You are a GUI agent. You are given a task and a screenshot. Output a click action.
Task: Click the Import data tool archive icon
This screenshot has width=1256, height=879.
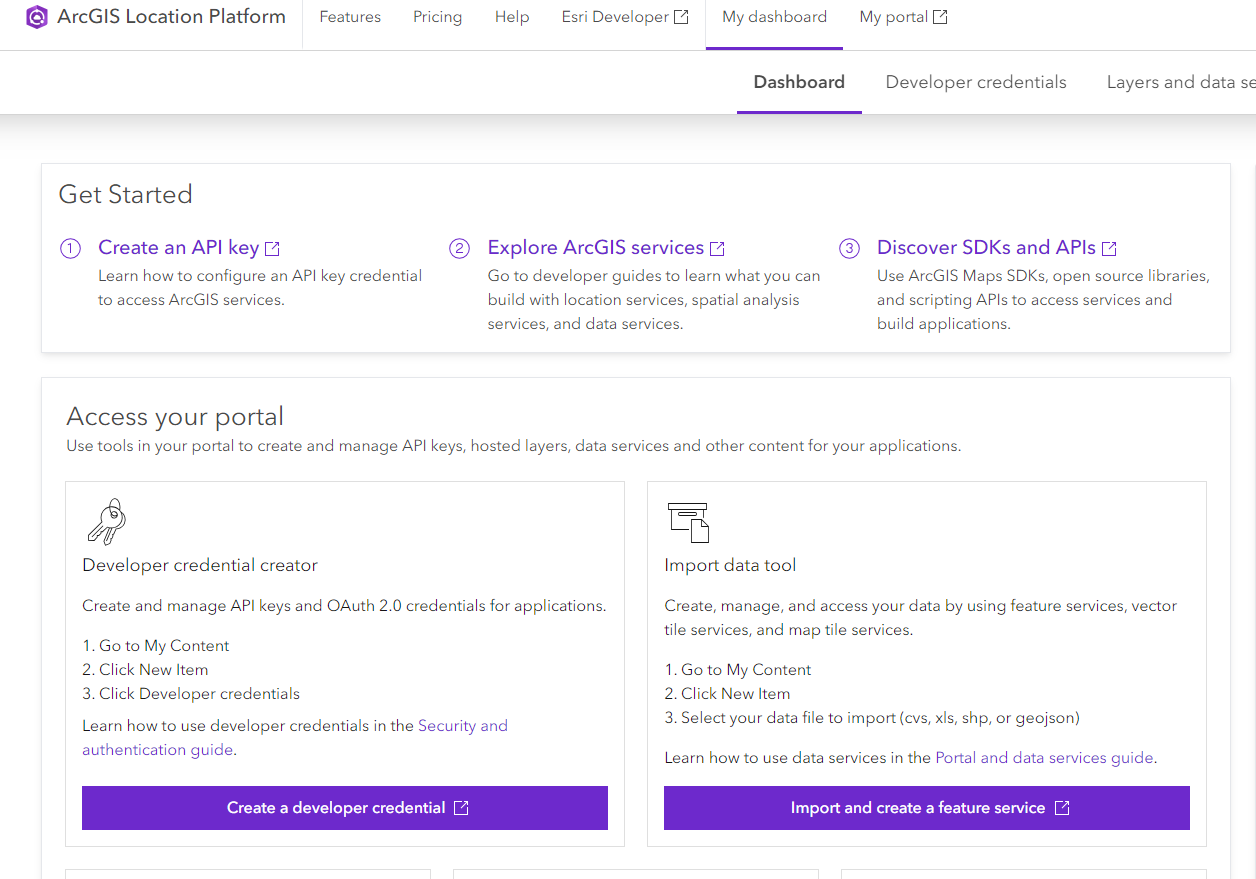(688, 522)
